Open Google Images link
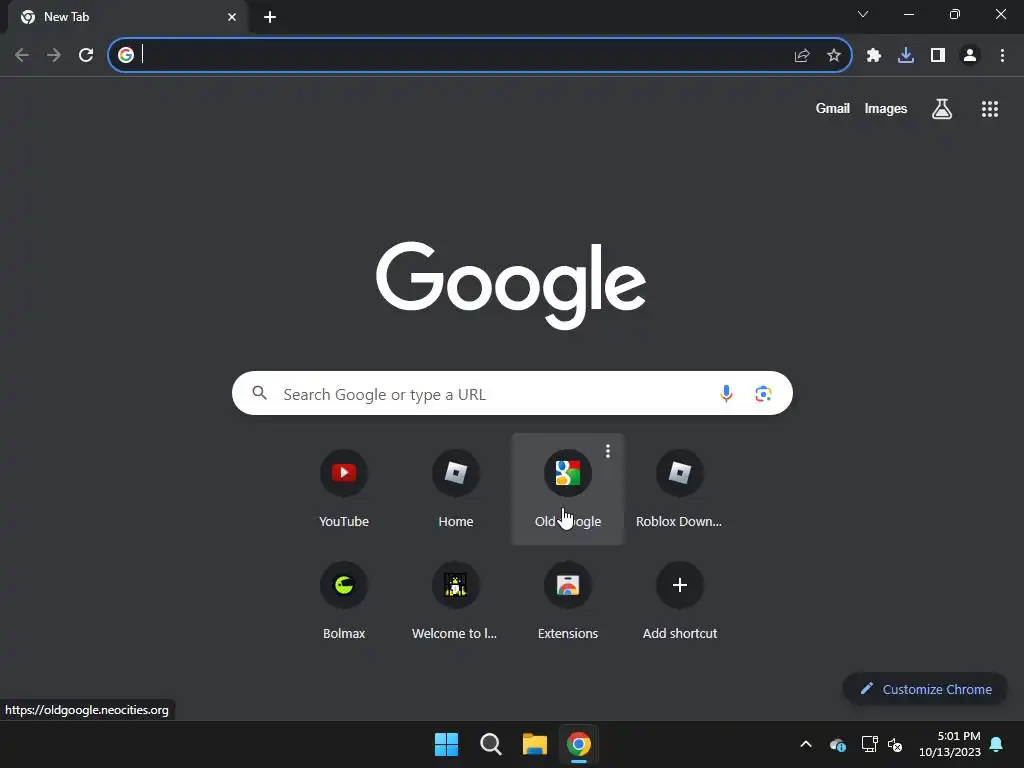The image size is (1024, 768). pos(886,108)
